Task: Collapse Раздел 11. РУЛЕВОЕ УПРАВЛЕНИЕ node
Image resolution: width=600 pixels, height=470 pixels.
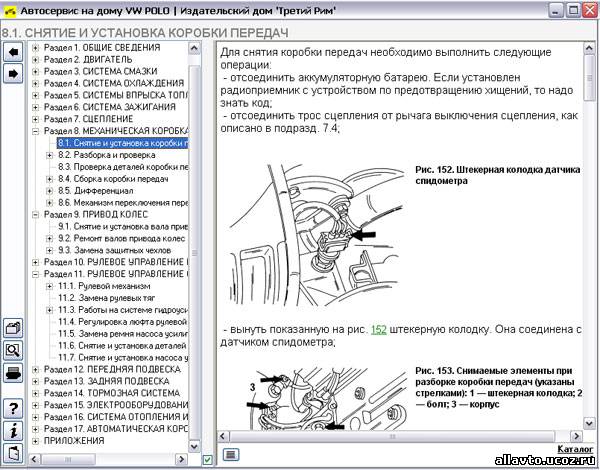Action: tap(35, 274)
